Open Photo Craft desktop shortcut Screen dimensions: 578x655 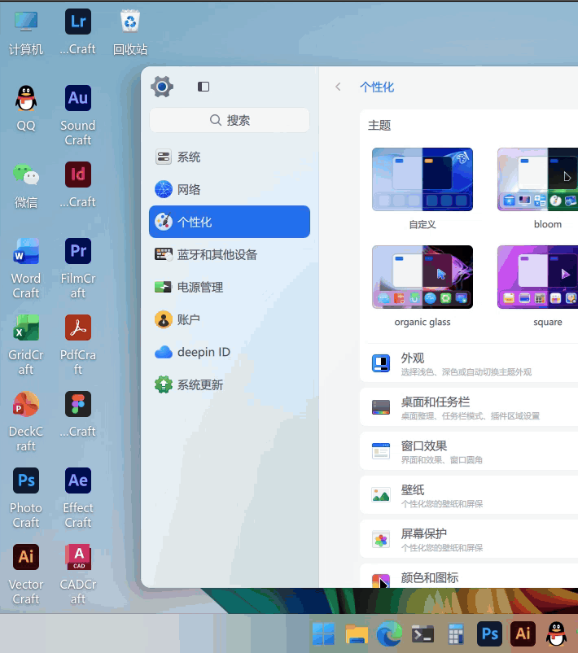click(26, 498)
